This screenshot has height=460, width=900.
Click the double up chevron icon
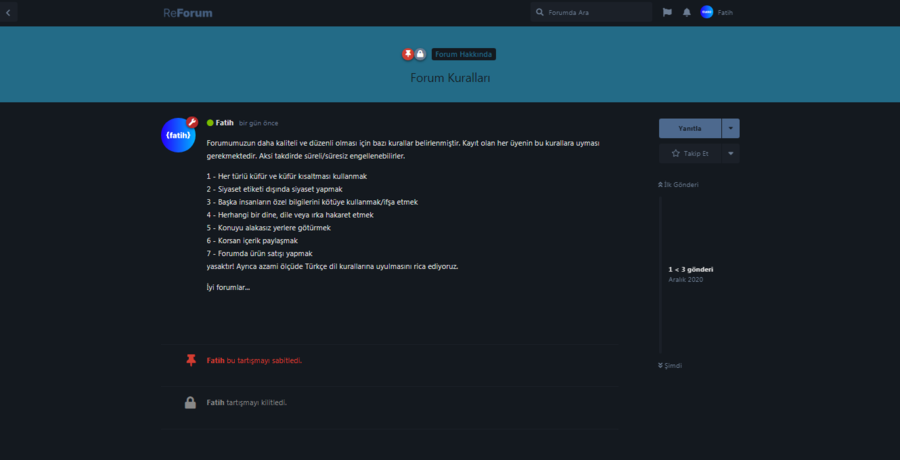661,185
